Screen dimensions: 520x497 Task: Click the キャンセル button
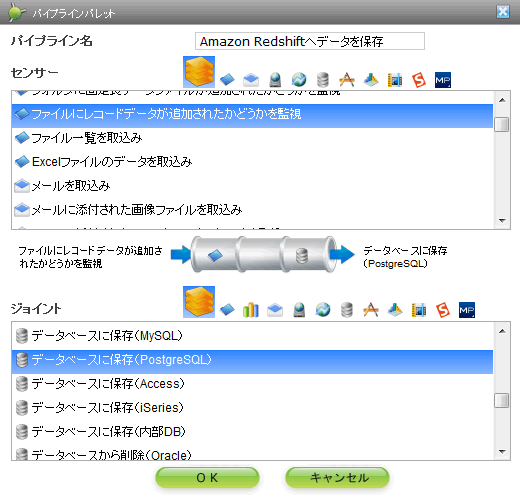tap(337, 478)
